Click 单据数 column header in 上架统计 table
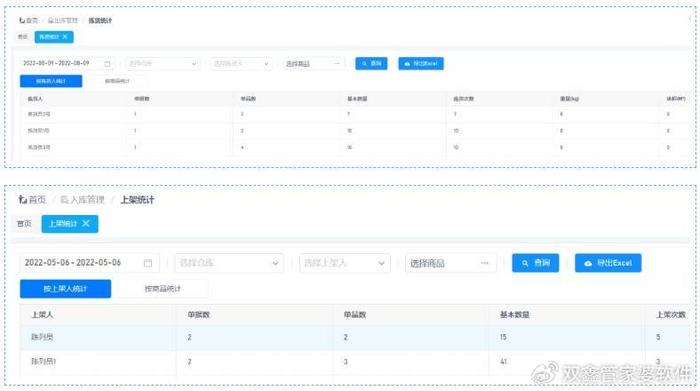This screenshot has width=700, height=391. point(199,315)
